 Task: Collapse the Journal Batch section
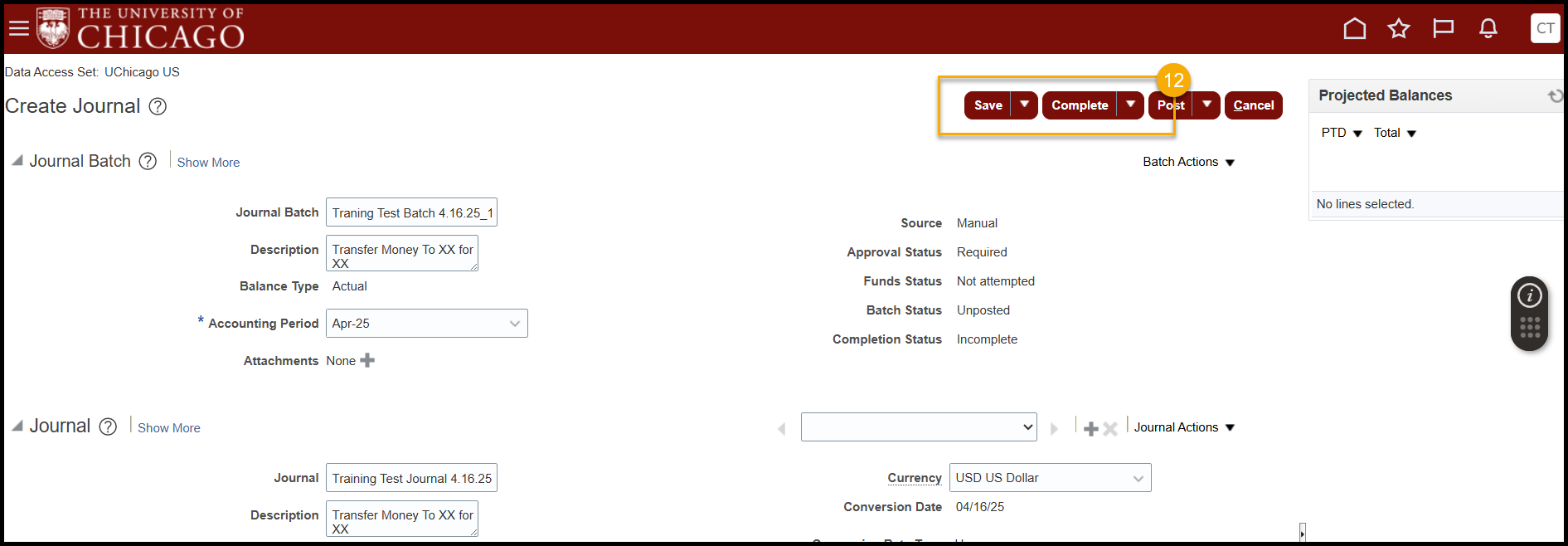[x=17, y=160]
